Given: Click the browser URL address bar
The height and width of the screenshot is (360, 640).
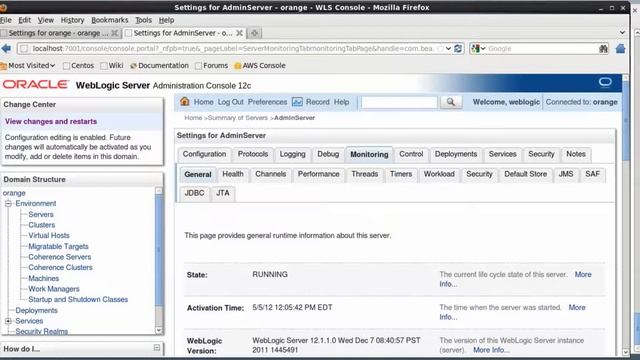Looking at the screenshot, I should click(x=233, y=49).
